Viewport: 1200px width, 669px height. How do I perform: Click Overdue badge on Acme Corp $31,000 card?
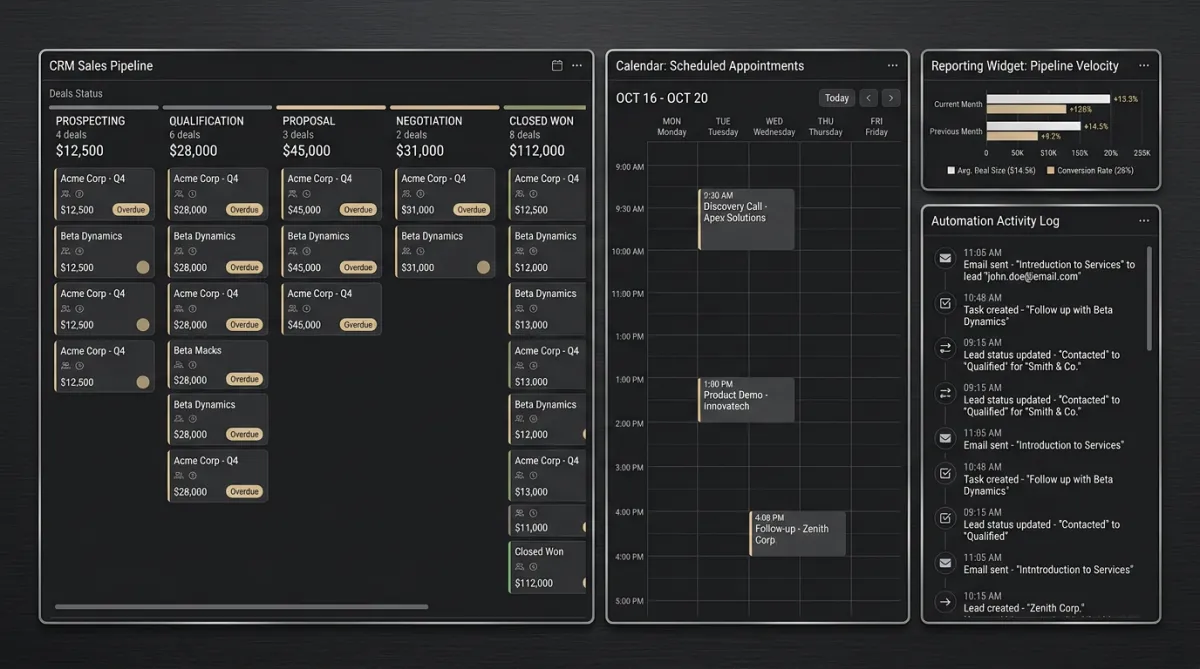(471, 210)
